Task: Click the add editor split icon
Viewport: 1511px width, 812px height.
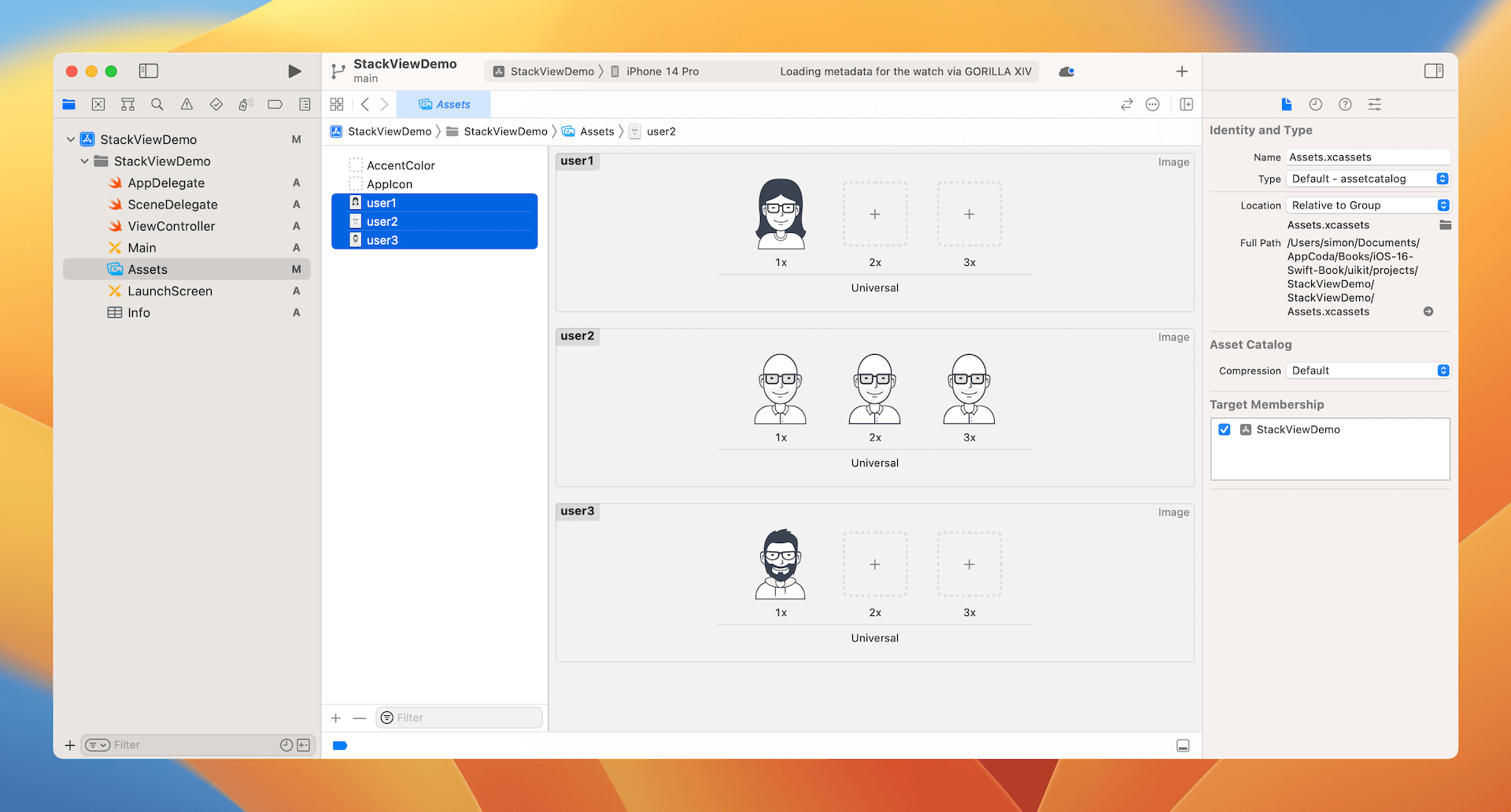Action: (x=1186, y=105)
